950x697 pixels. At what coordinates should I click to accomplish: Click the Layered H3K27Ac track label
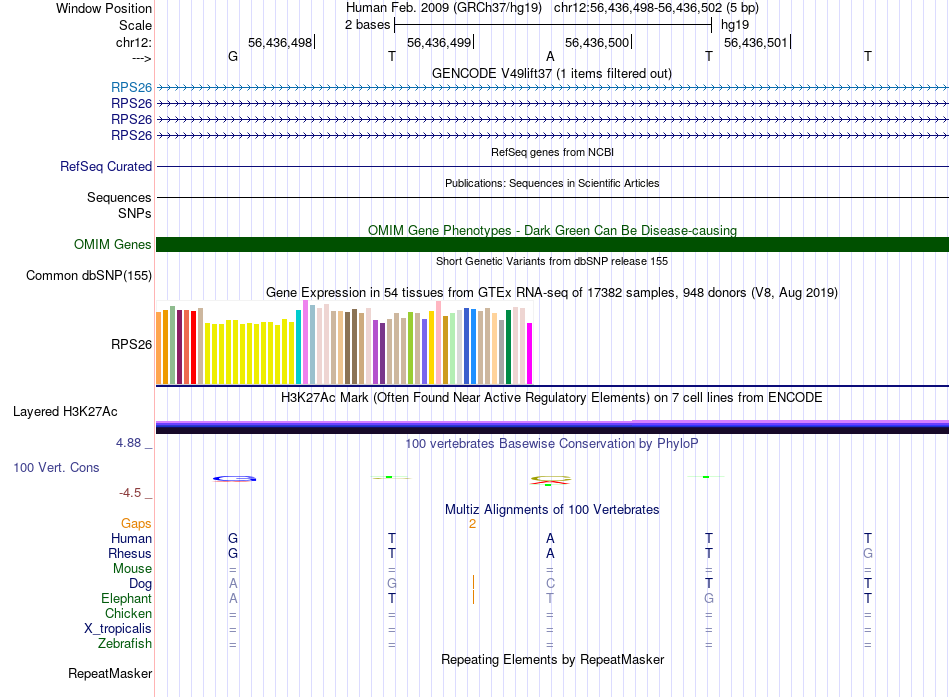click(65, 412)
